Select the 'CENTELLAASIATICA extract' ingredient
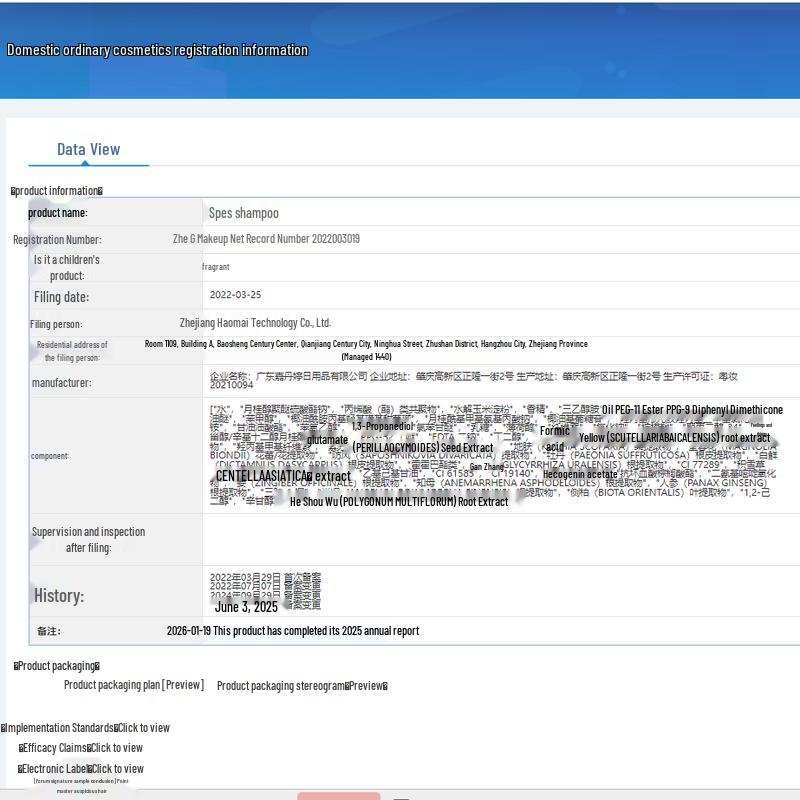This screenshot has height=800, width=800. (283, 476)
